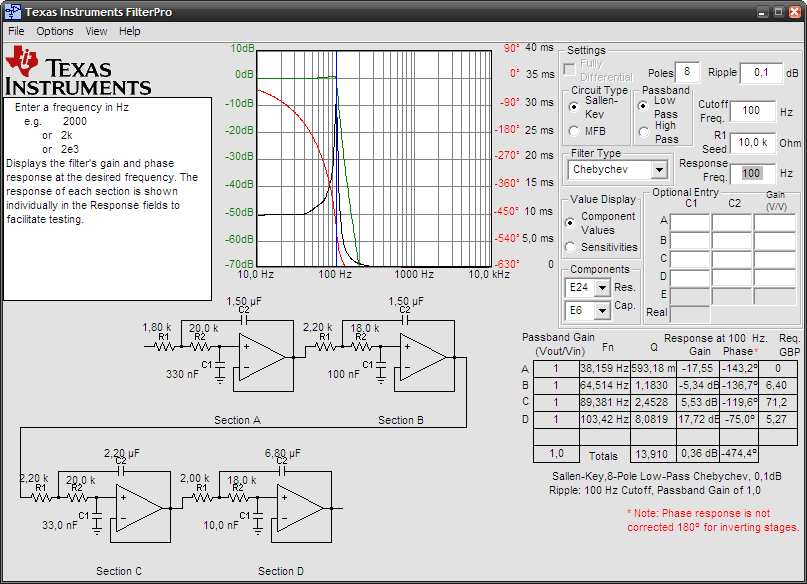
Task: Click Section A op-amp symbol
Action: (262, 358)
